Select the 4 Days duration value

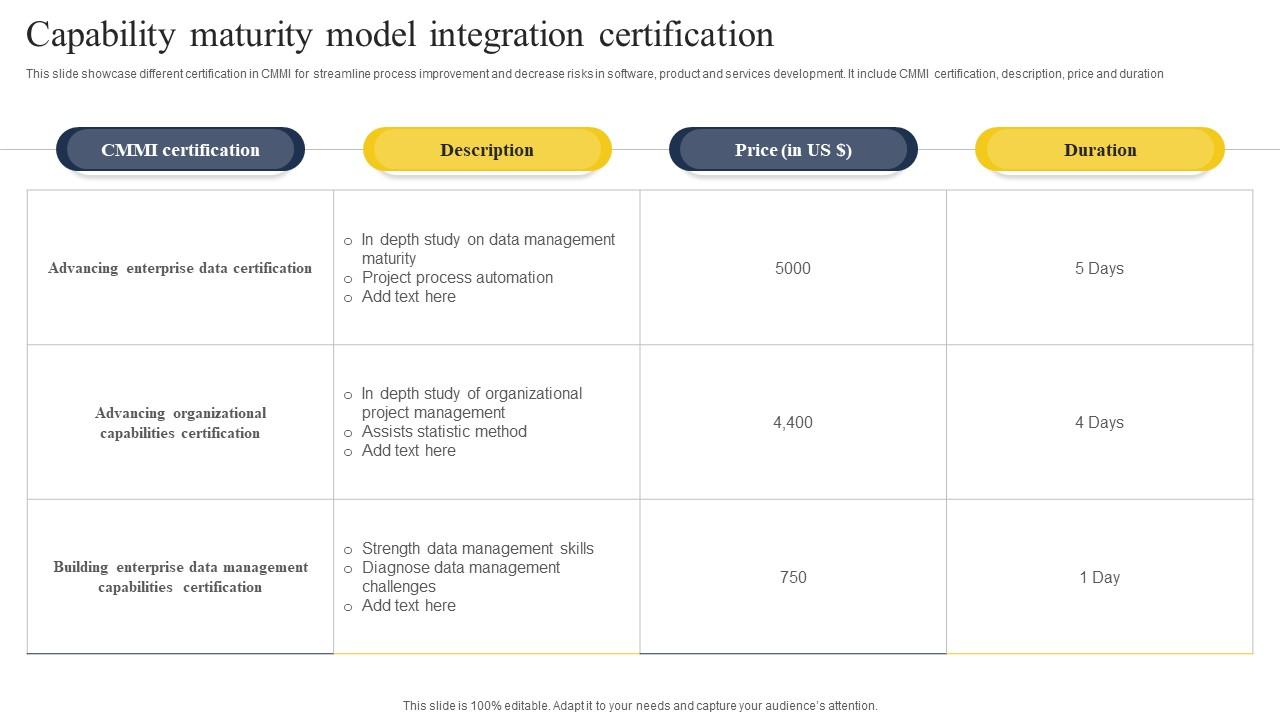1100,422
